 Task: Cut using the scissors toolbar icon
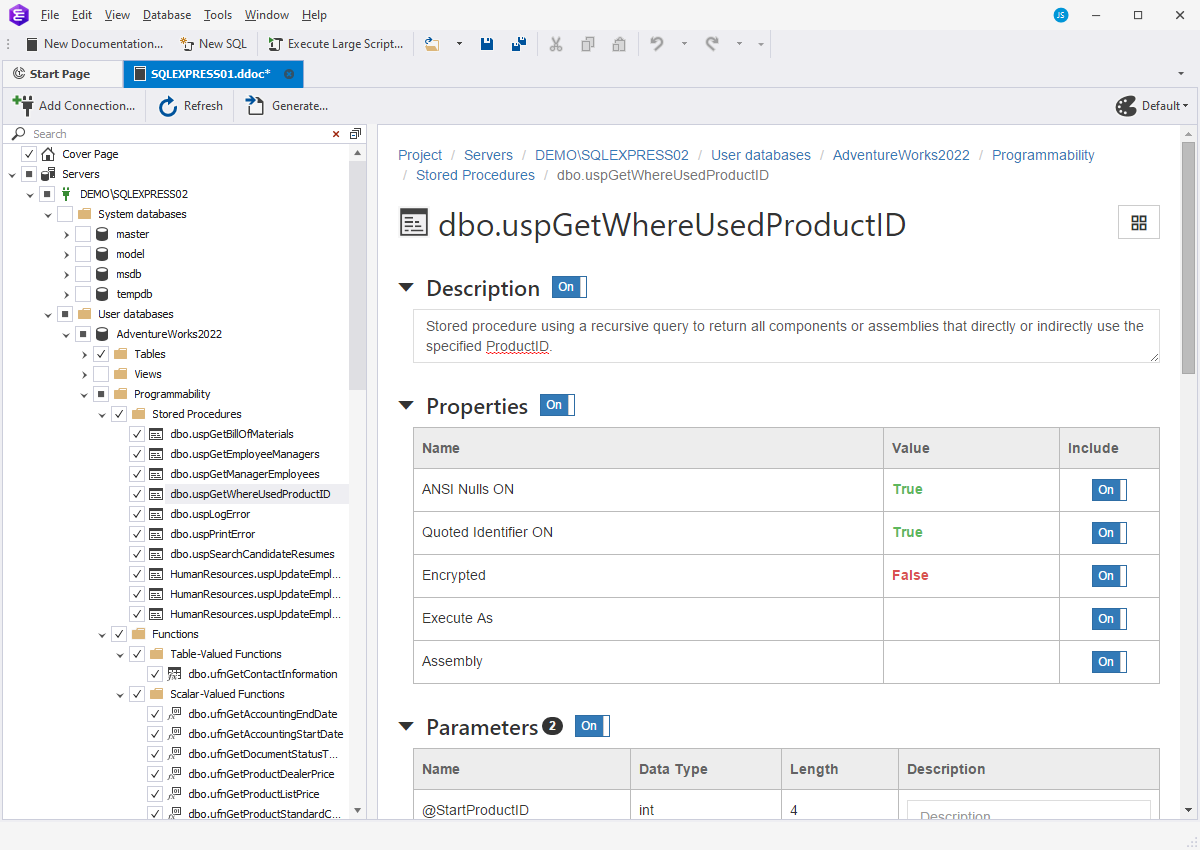click(x=556, y=43)
